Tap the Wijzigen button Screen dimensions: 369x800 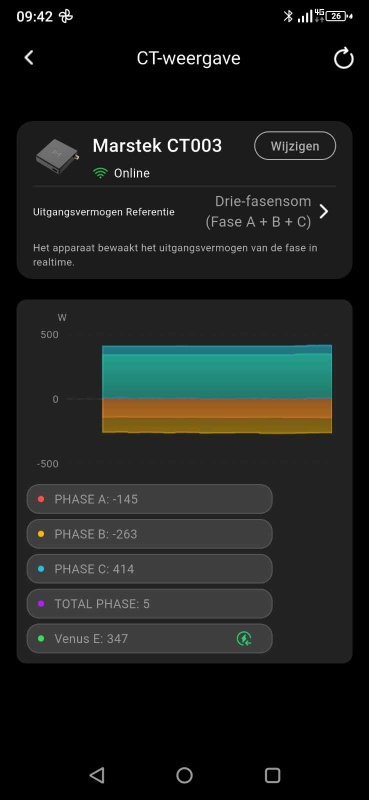click(295, 146)
